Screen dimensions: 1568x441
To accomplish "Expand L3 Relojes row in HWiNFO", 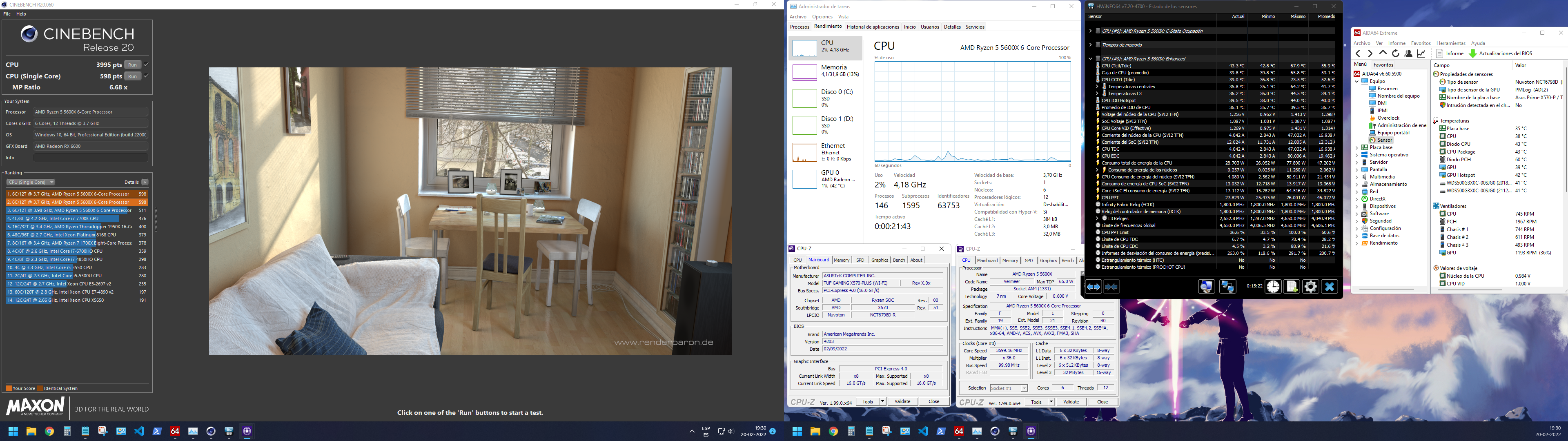I will (x=1098, y=218).
